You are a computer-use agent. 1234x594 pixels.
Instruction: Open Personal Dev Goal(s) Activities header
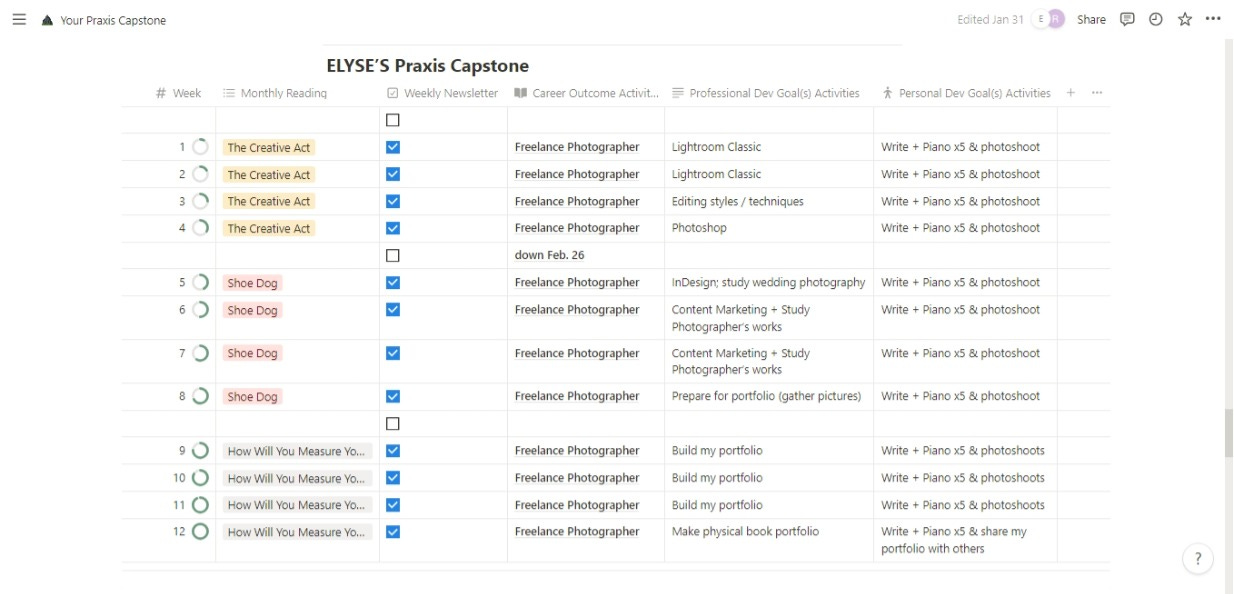click(966, 93)
